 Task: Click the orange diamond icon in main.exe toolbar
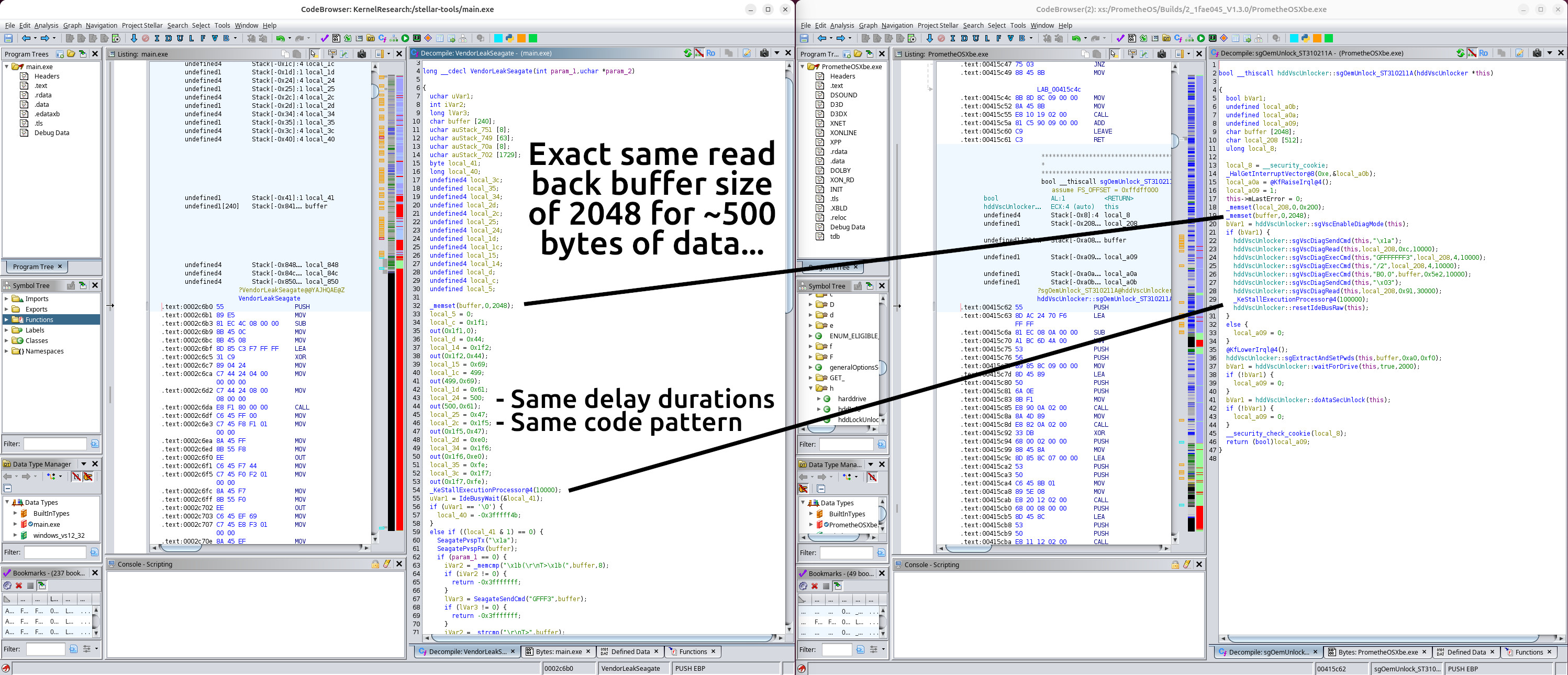pos(428,38)
